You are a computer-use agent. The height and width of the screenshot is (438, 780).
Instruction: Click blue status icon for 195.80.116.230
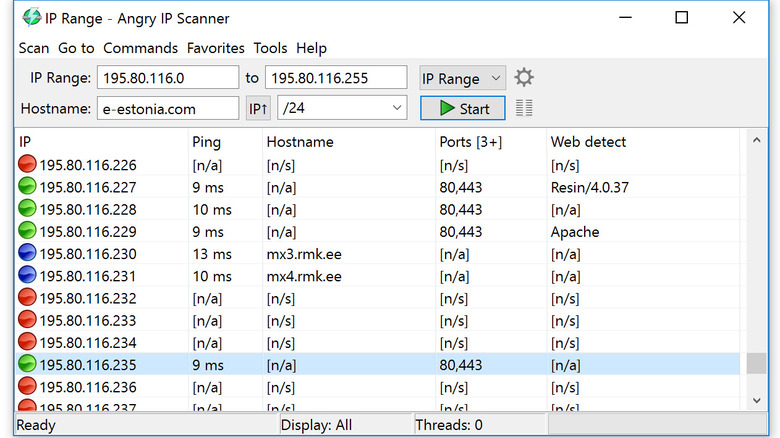[x=28, y=254]
